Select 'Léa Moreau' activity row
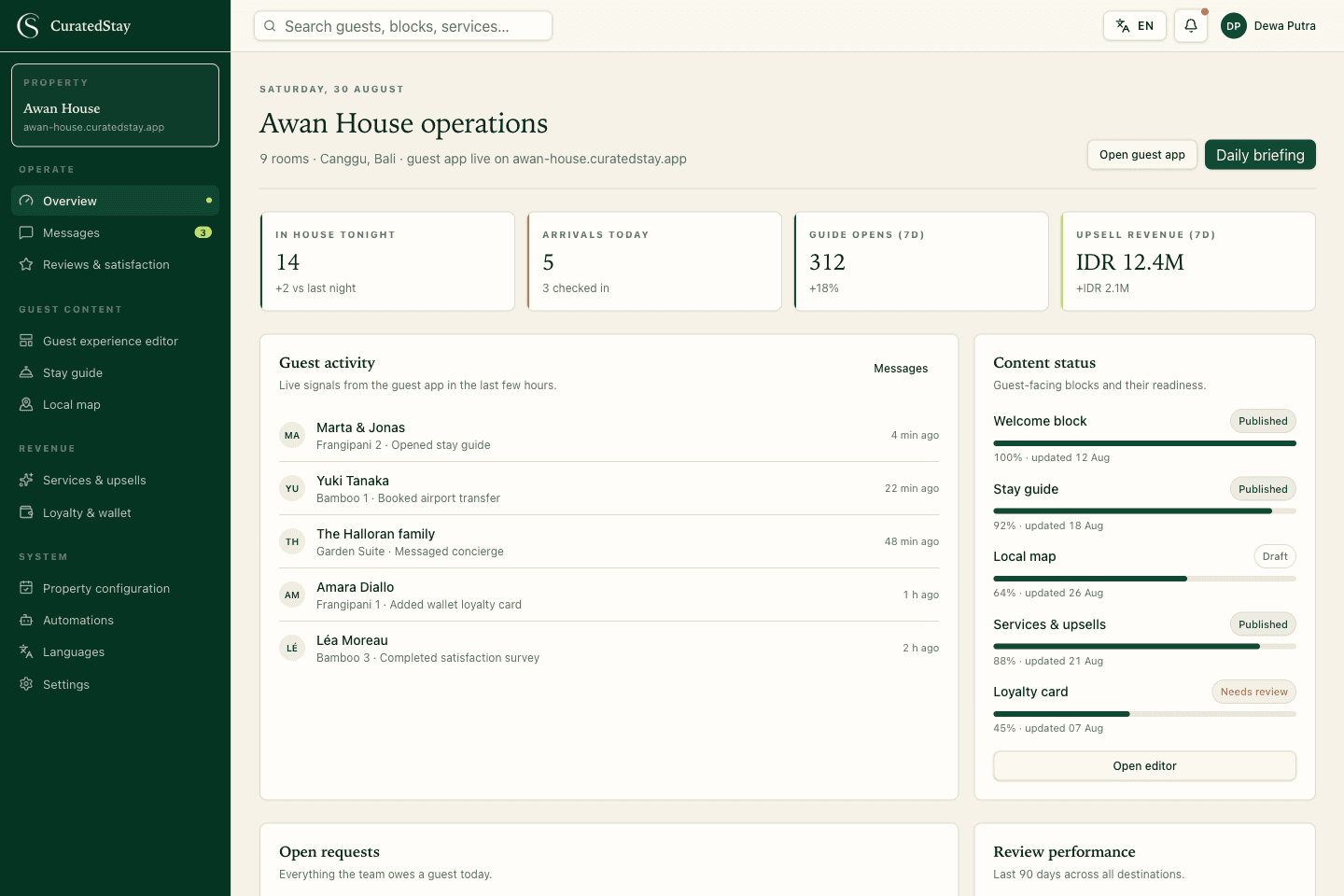1344x896 pixels. [609, 648]
